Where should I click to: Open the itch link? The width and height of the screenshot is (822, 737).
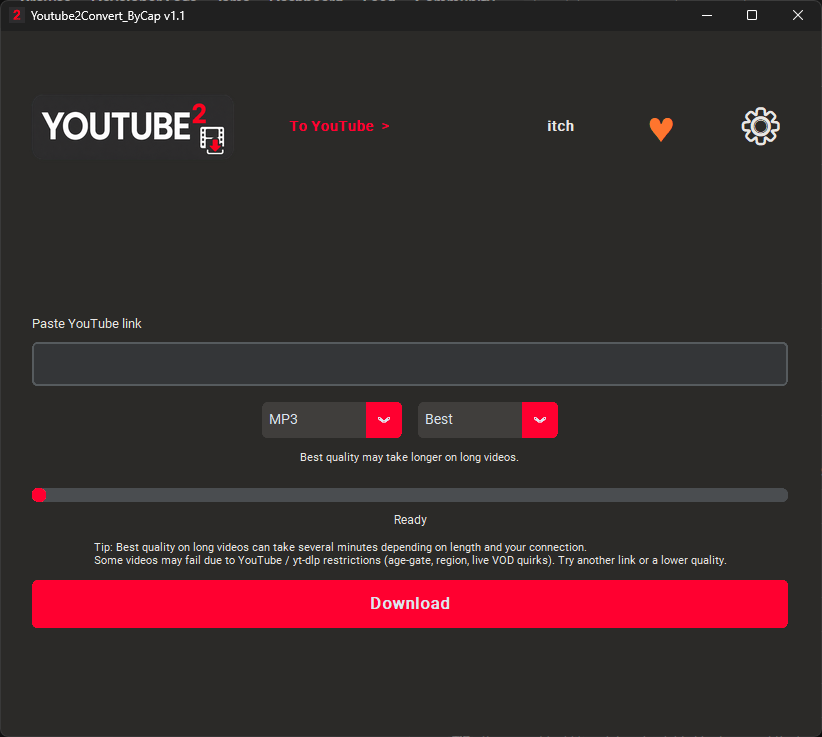tap(560, 126)
